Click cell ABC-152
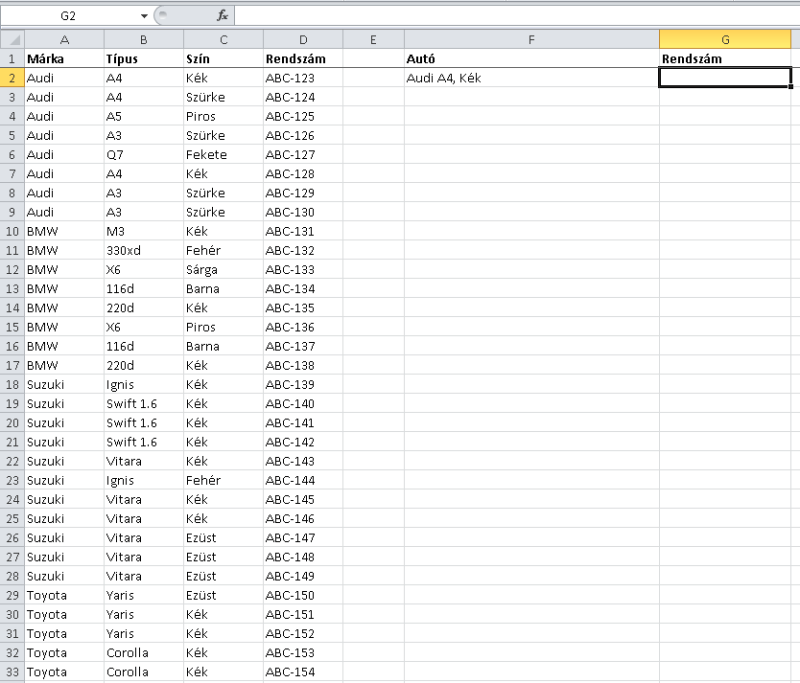The height and width of the screenshot is (683, 800). 303,634
